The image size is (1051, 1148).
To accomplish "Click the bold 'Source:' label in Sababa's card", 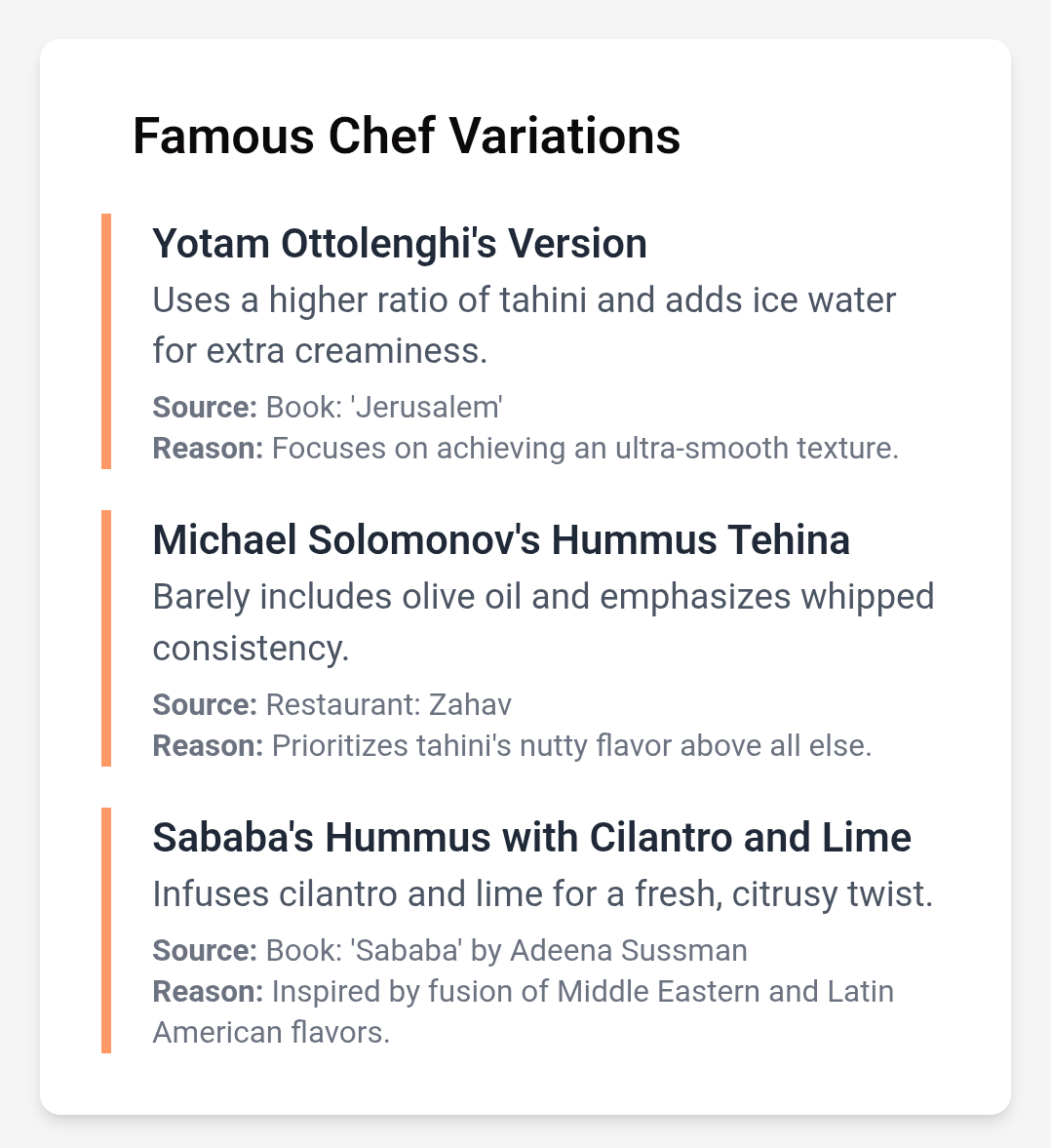I will coord(205,950).
